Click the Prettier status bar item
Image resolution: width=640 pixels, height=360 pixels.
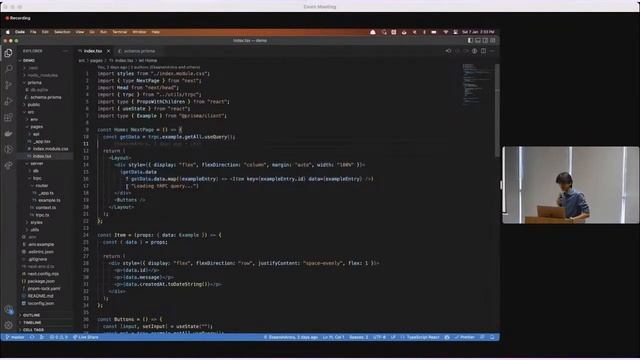(x=464, y=338)
